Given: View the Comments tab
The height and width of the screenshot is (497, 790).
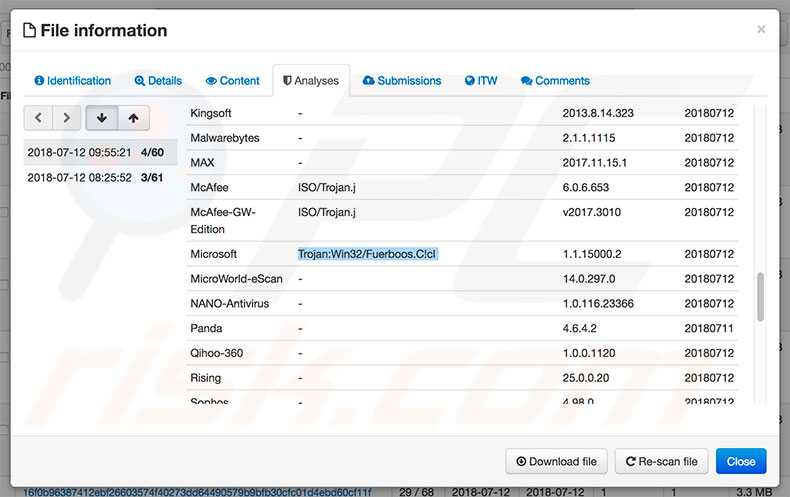Looking at the screenshot, I should point(555,81).
